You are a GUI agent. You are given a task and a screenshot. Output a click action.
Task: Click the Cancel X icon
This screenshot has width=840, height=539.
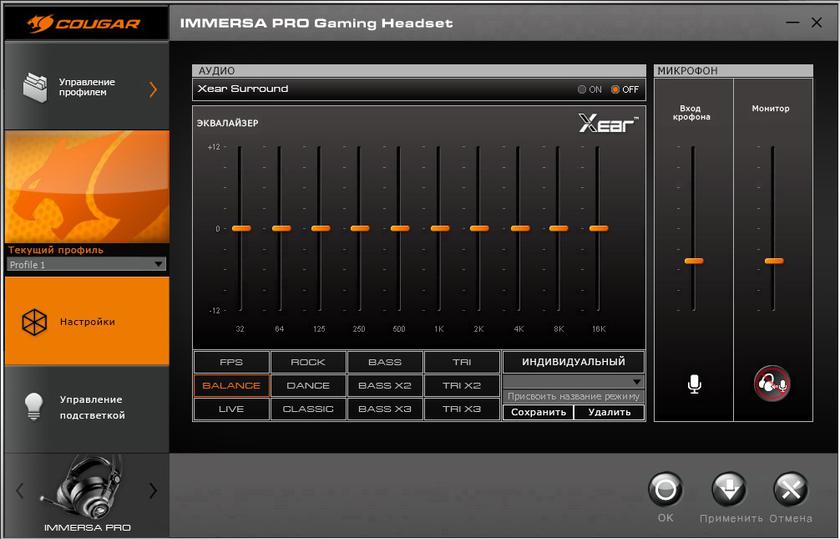point(791,490)
